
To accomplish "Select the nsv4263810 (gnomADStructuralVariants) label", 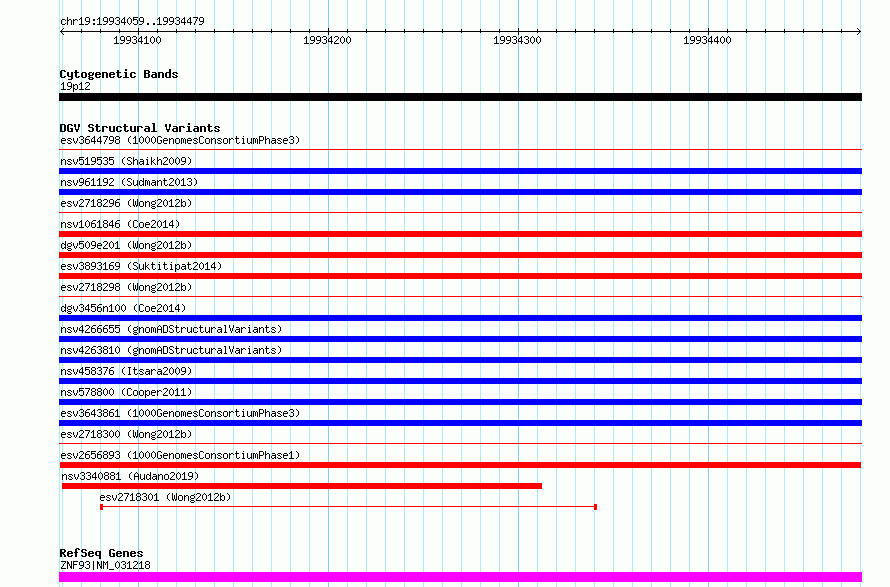I will 171,350.
